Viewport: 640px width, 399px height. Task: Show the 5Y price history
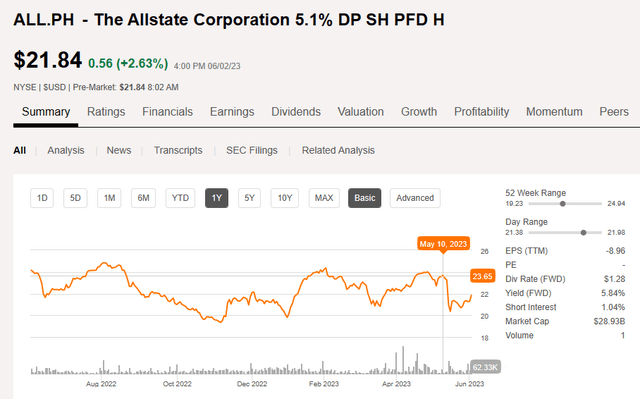(x=249, y=198)
